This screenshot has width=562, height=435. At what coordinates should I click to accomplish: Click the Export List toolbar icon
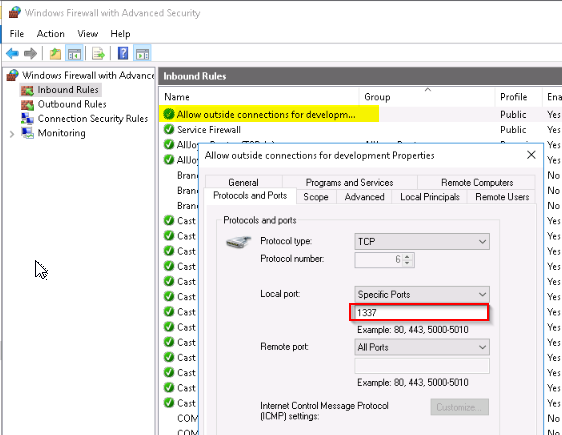point(98,54)
